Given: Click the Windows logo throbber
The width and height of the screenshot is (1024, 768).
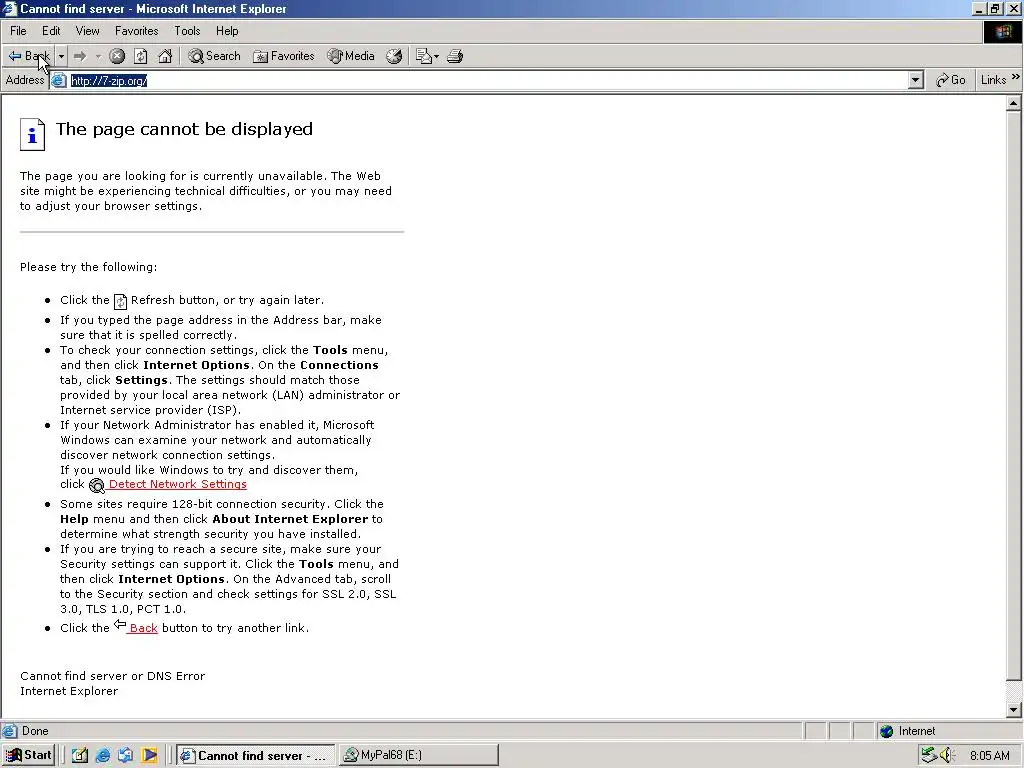Looking at the screenshot, I should (1002, 32).
